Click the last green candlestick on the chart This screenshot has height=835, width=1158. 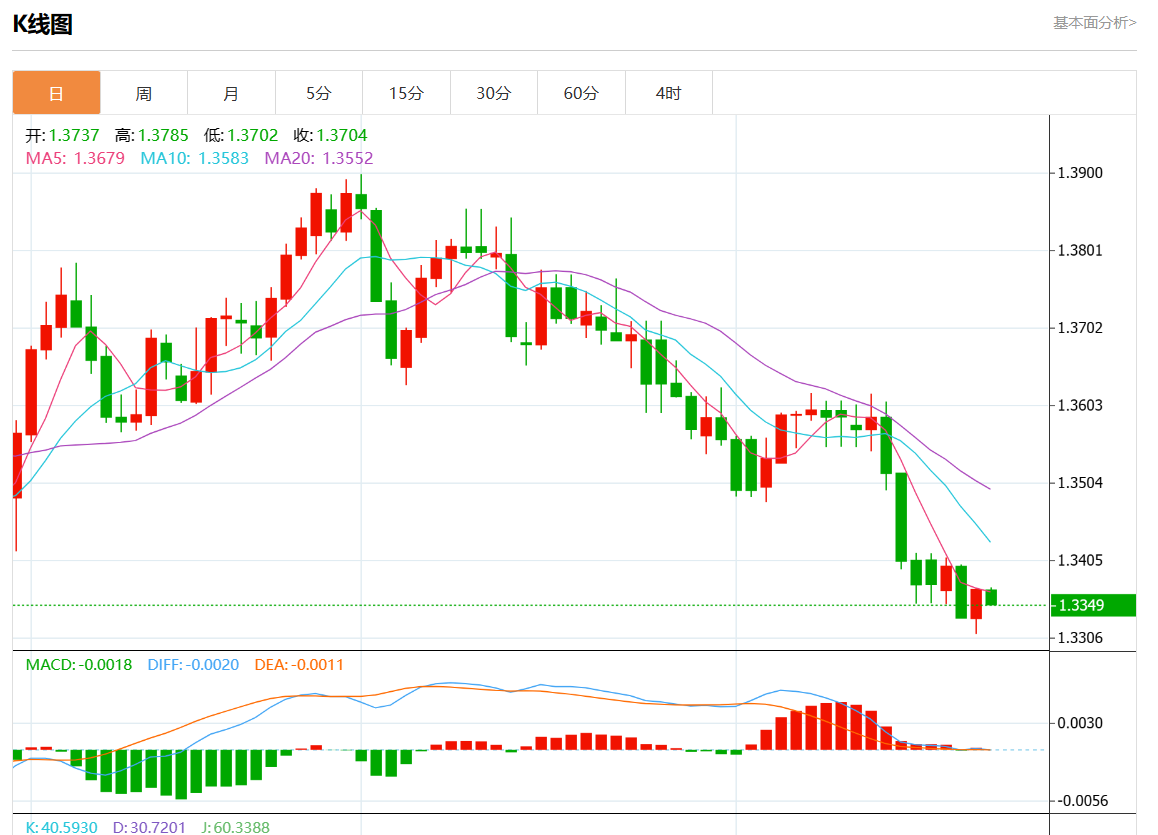coord(991,597)
